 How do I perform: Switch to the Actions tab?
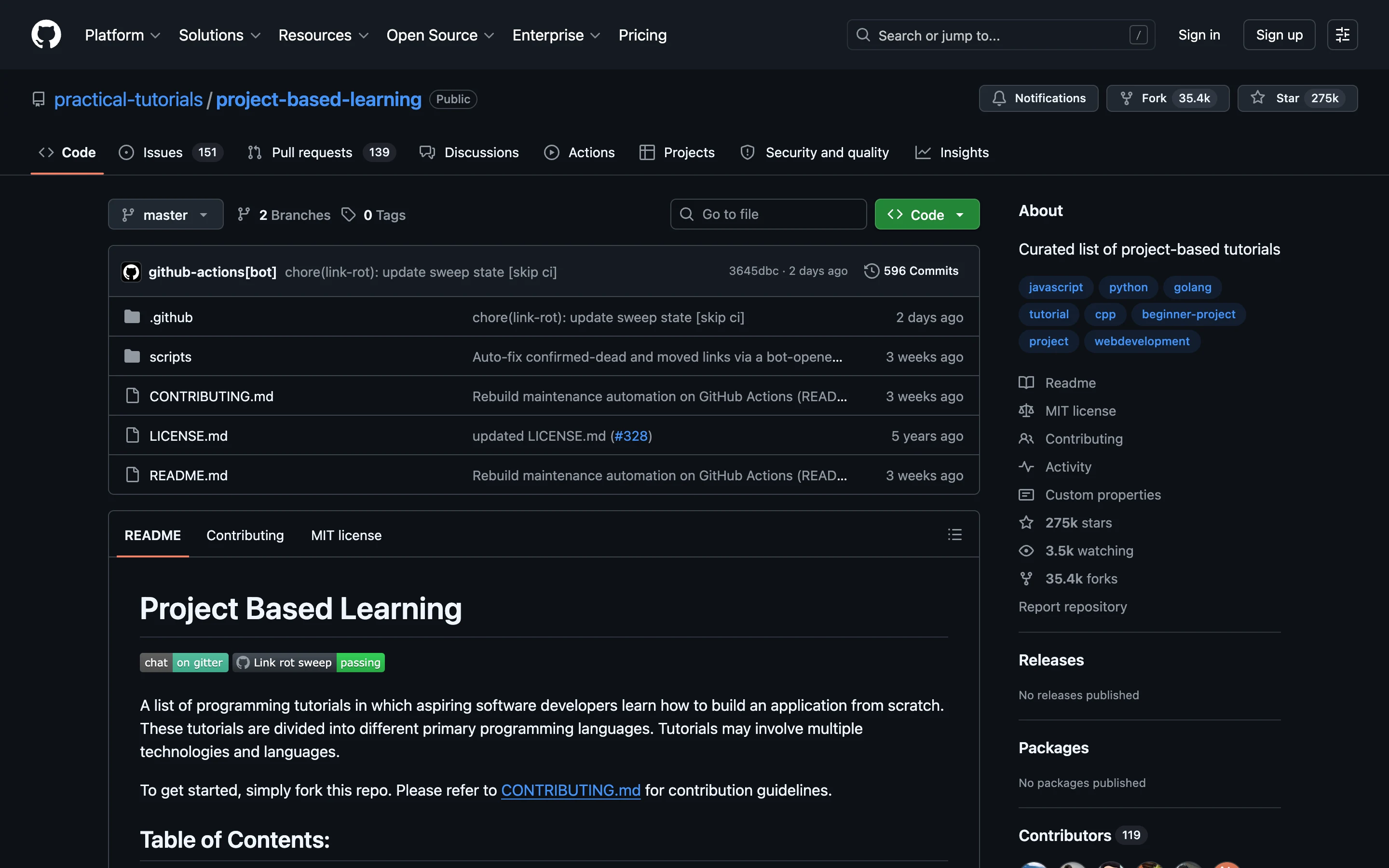pyautogui.click(x=580, y=152)
